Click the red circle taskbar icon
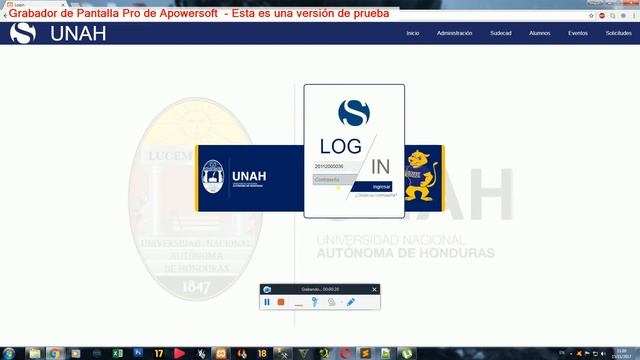 point(345,353)
